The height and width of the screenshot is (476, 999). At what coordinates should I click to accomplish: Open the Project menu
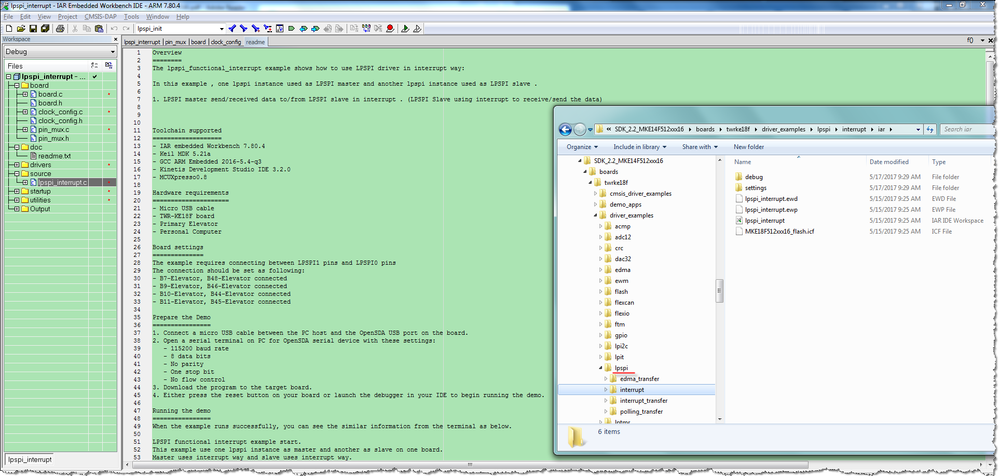pyautogui.click(x=67, y=16)
